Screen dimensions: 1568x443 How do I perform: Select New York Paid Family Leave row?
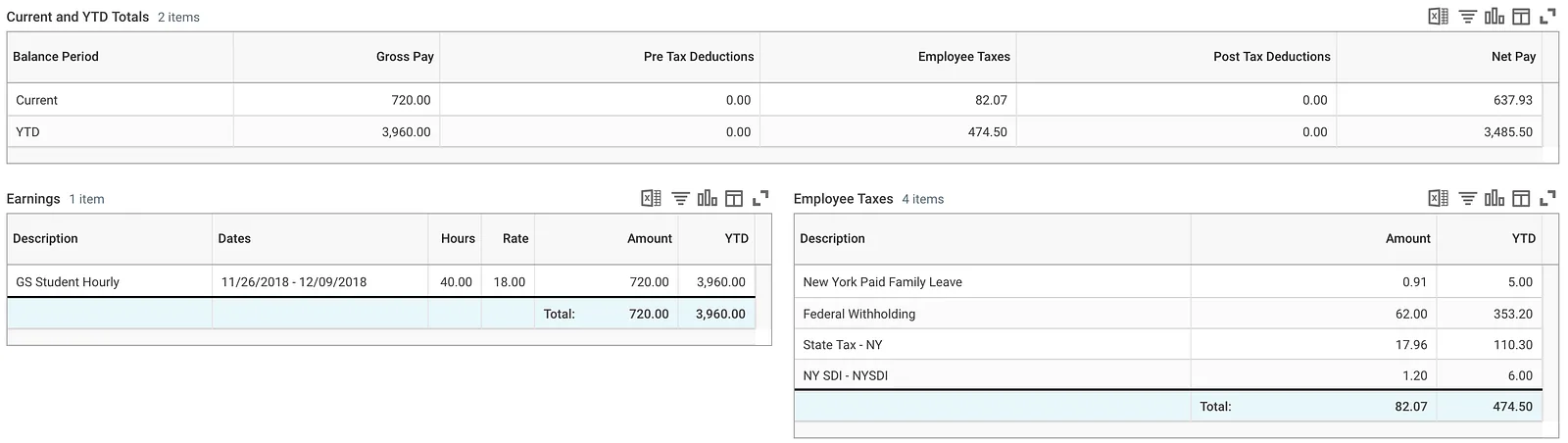coord(1168,281)
